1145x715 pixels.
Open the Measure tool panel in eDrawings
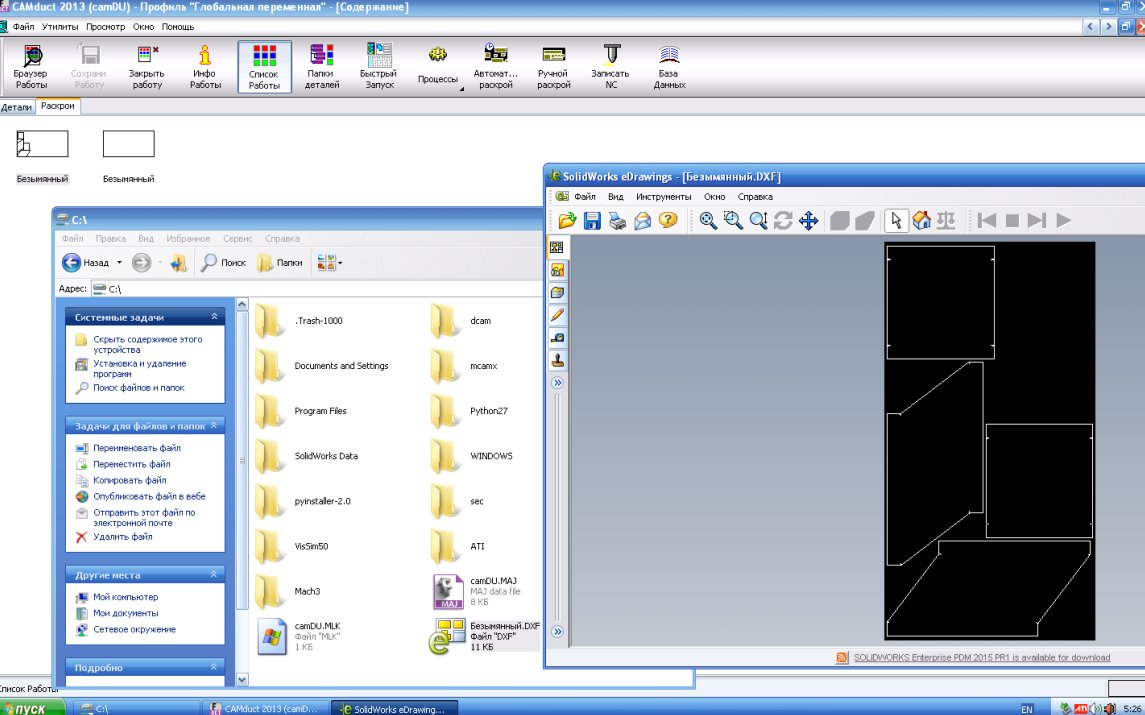[557, 338]
